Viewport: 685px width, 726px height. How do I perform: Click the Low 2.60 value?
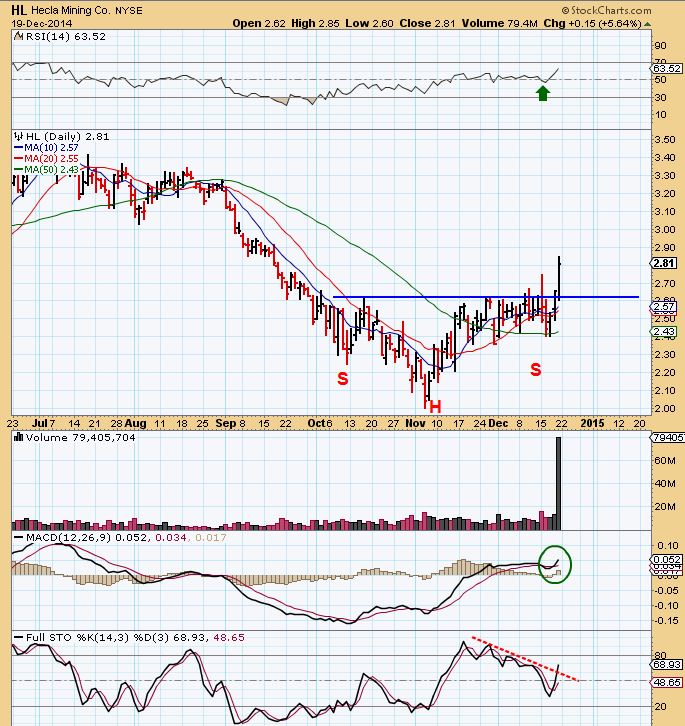click(x=370, y=23)
